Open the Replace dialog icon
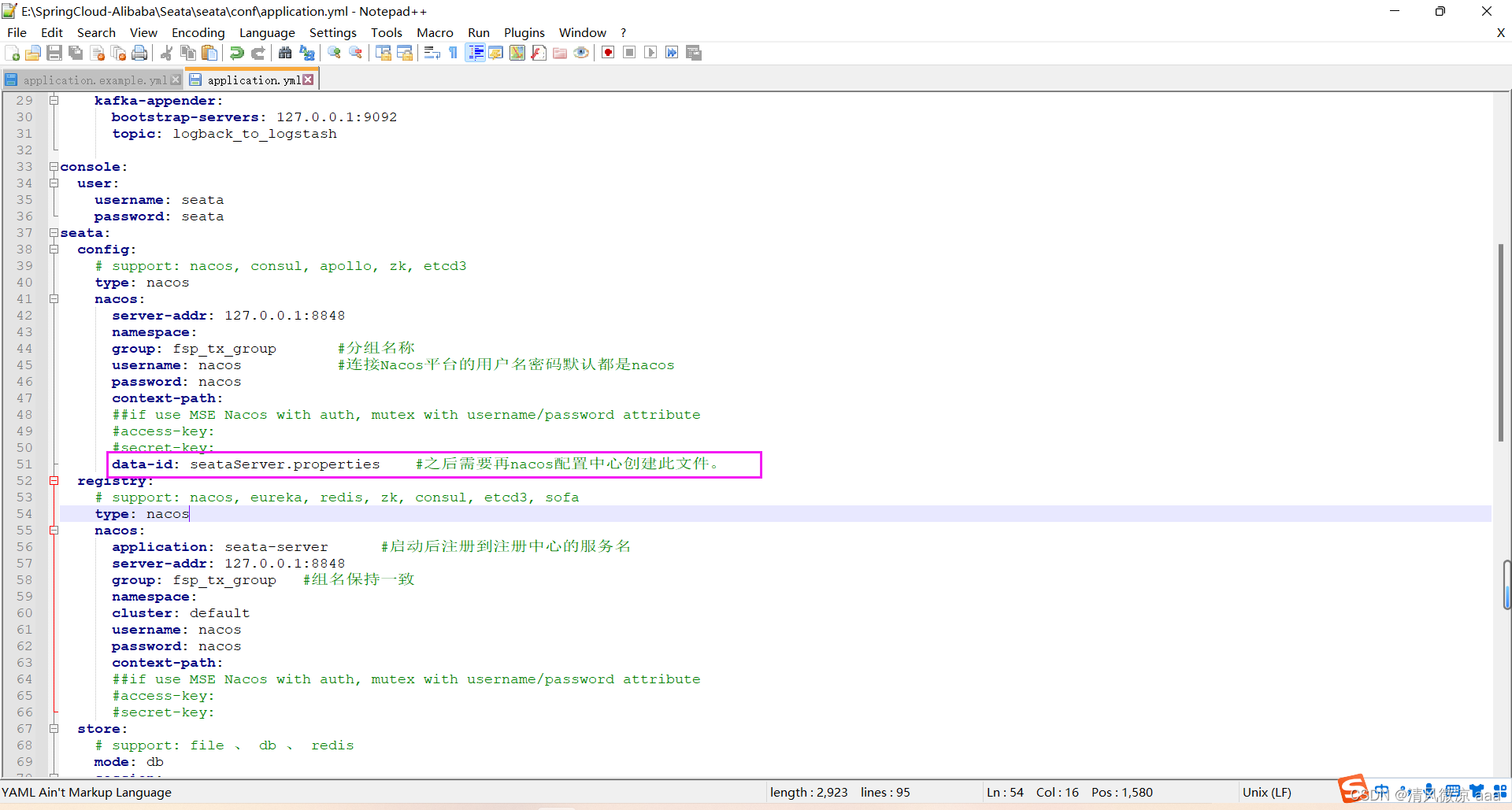Viewport: 1512px width, 810px height. [307, 53]
